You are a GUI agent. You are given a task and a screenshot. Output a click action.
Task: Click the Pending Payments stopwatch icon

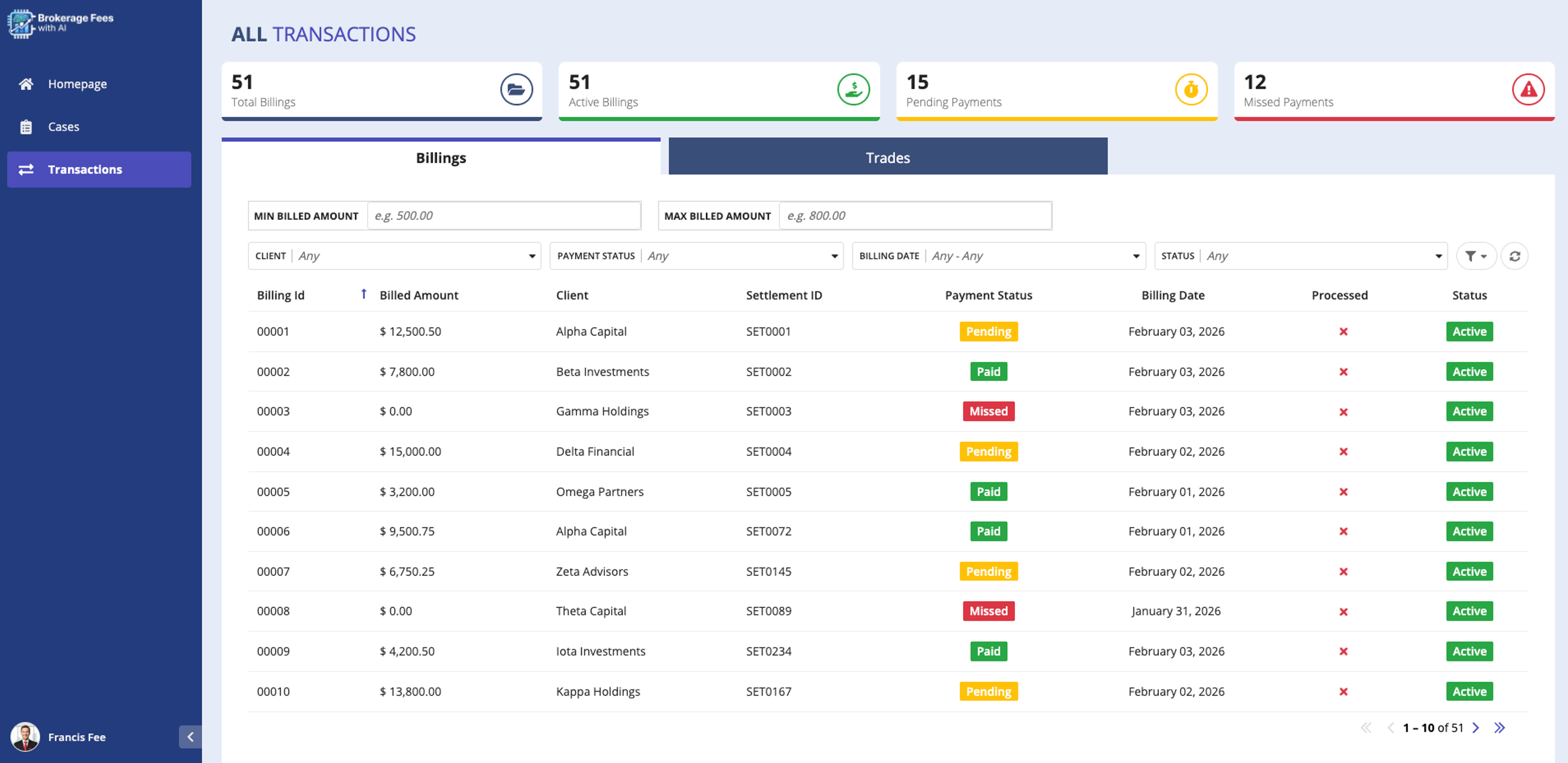[x=1191, y=89]
